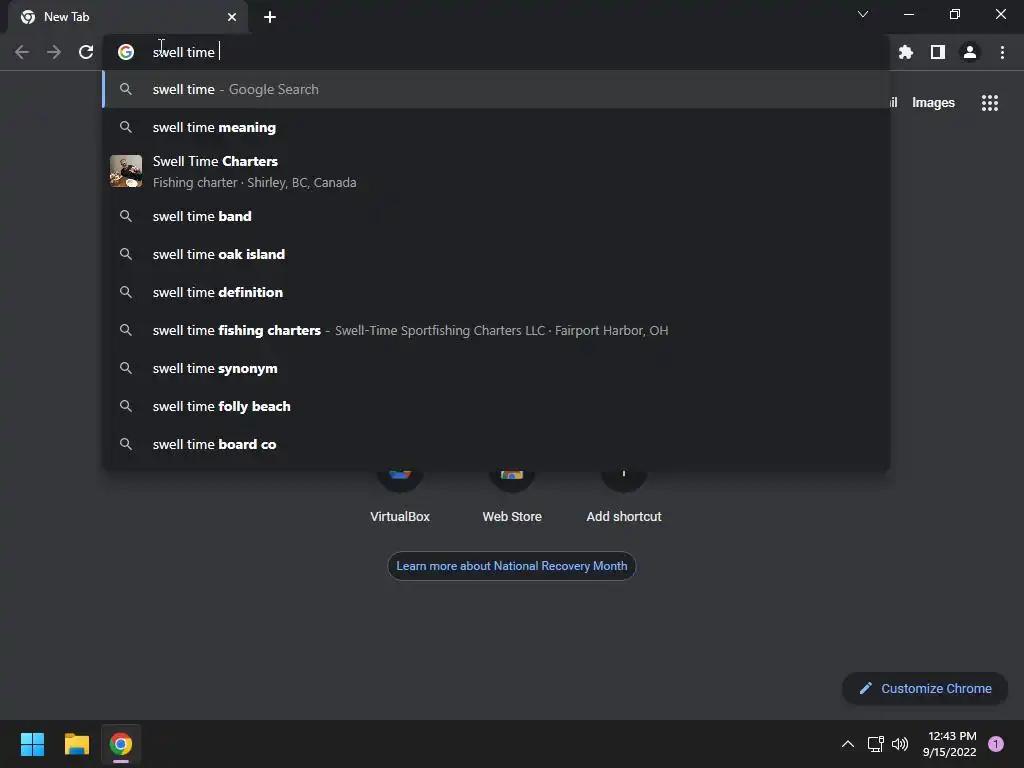The height and width of the screenshot is (768, 1024).
Task: Open the Web Store shortcut
Action: (x=512, y=496)
